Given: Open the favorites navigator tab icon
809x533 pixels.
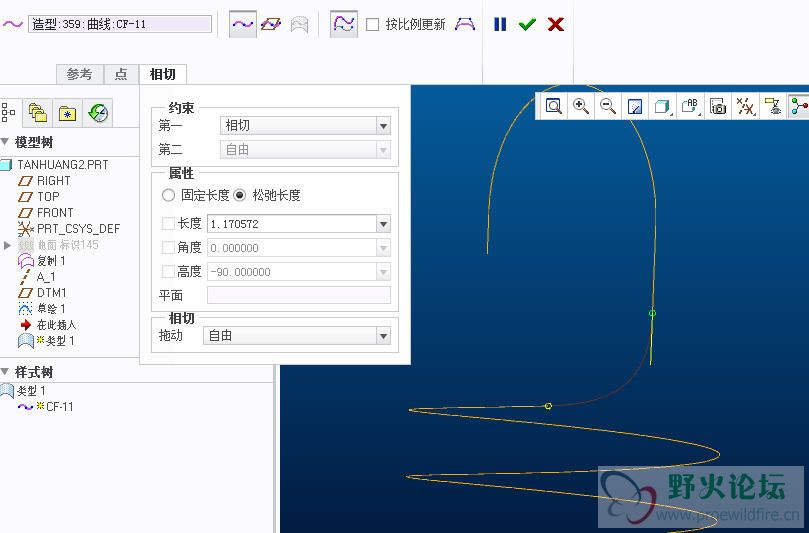Looking at the screenshot, I should (x=68, y=112).
